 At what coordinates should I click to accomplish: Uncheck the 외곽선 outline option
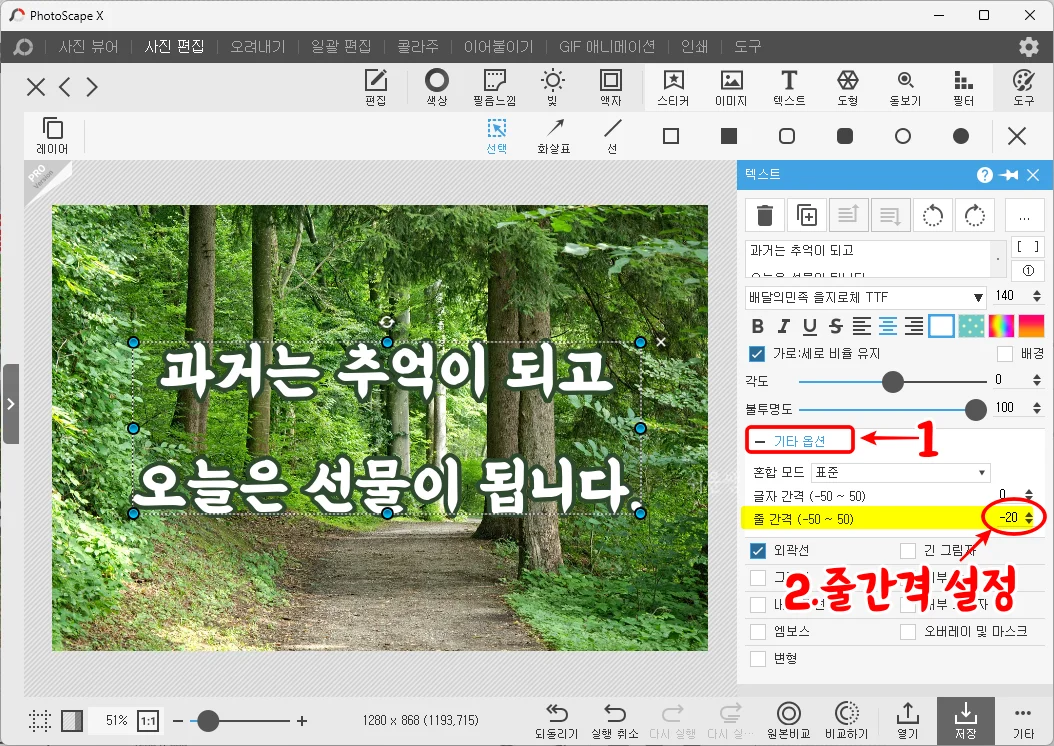tap(756, 551)
